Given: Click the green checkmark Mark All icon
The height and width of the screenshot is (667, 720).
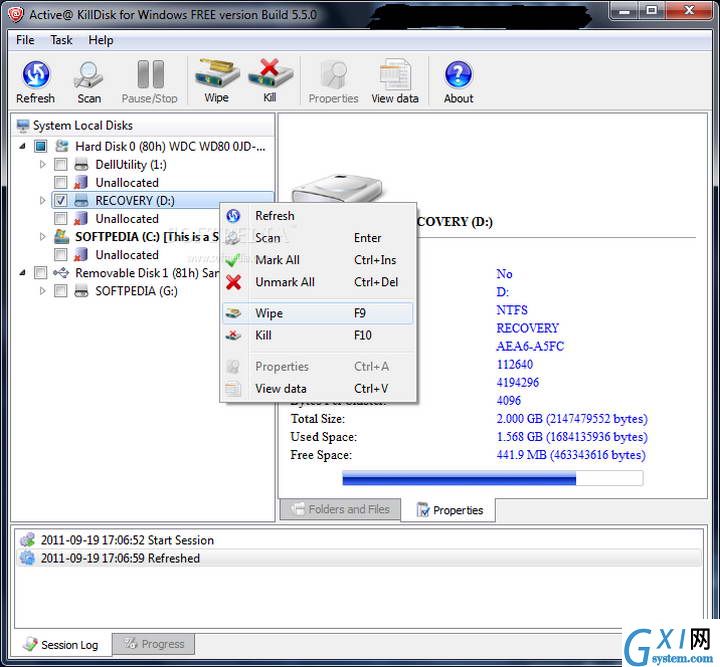Looking at the screenshot, I should 233,260.
